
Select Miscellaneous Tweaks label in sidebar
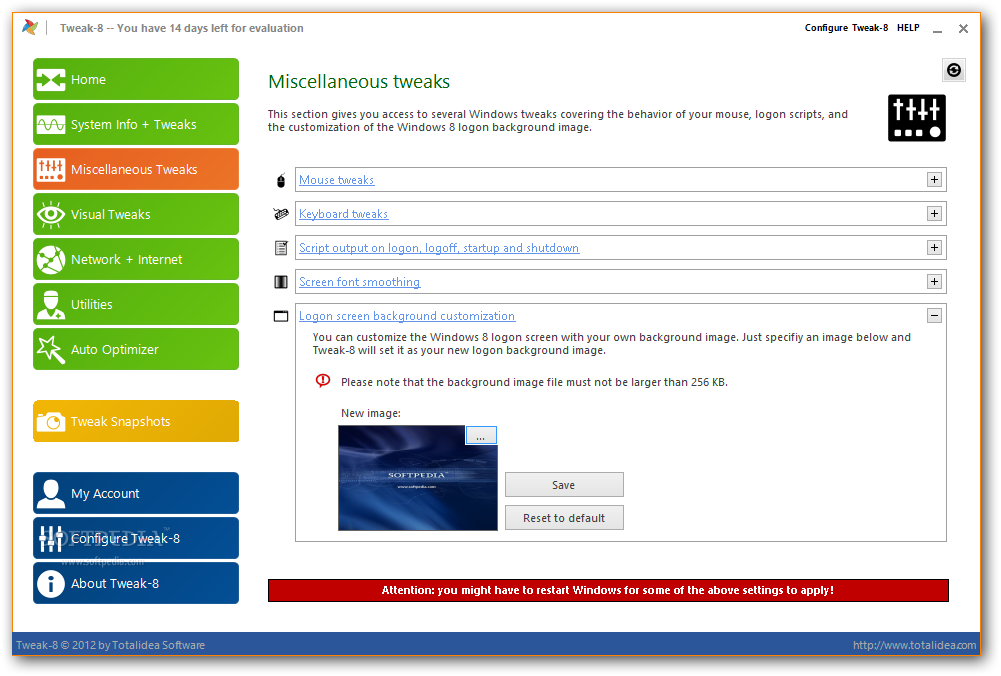134,170
